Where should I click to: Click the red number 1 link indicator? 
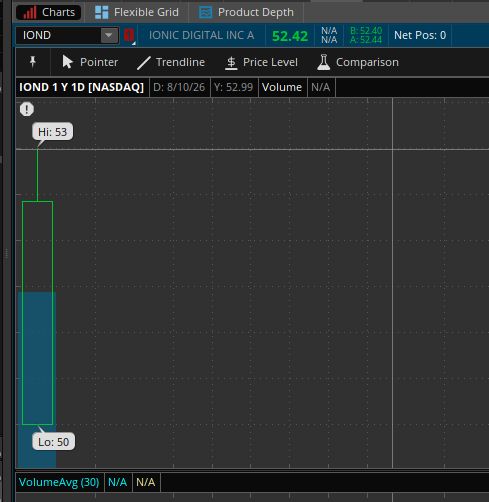129,35
